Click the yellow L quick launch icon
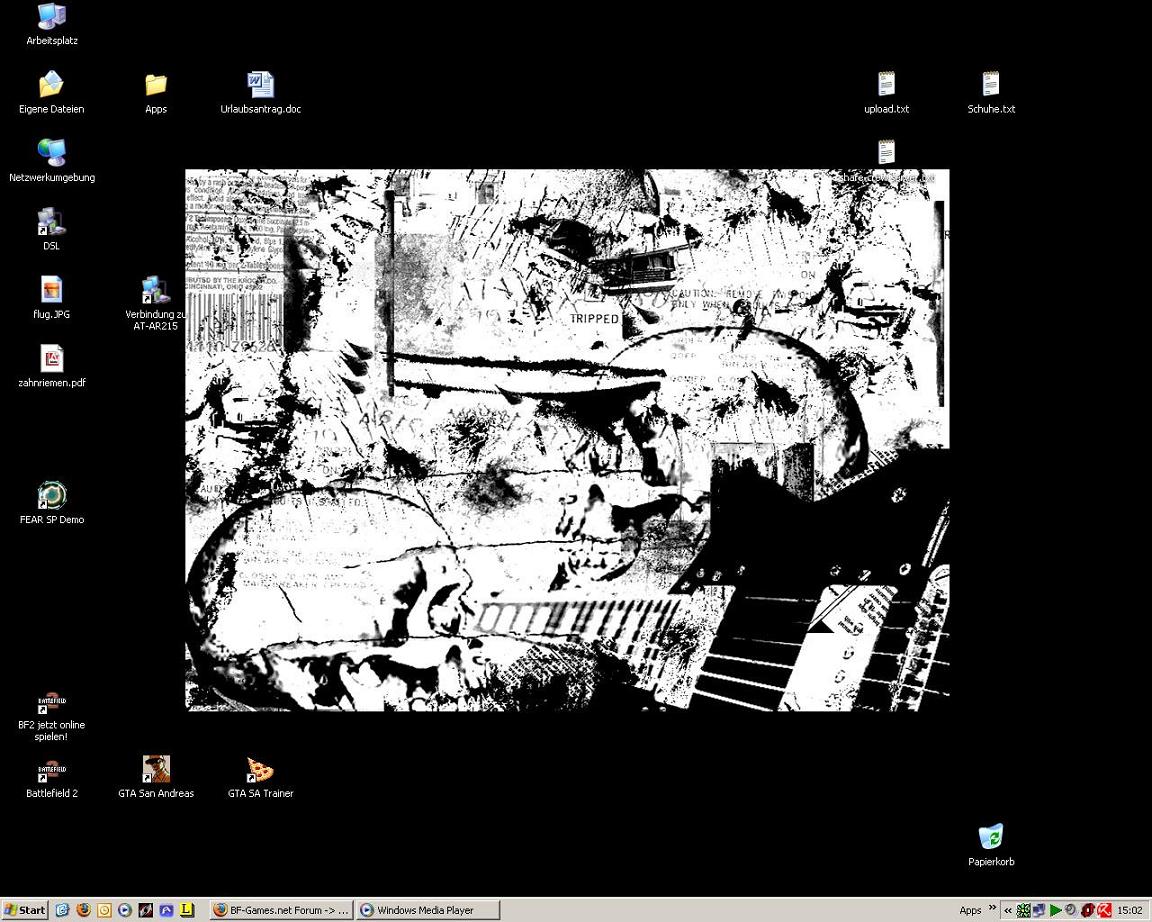This screenshot has width=1152, height=922. 187,910
